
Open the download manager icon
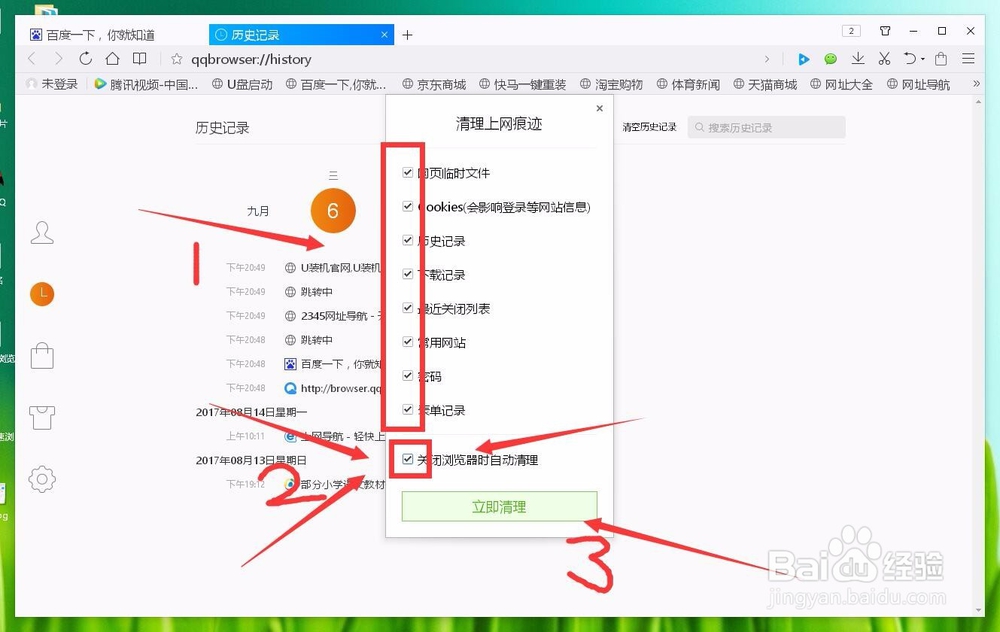(x=858, y=59)
